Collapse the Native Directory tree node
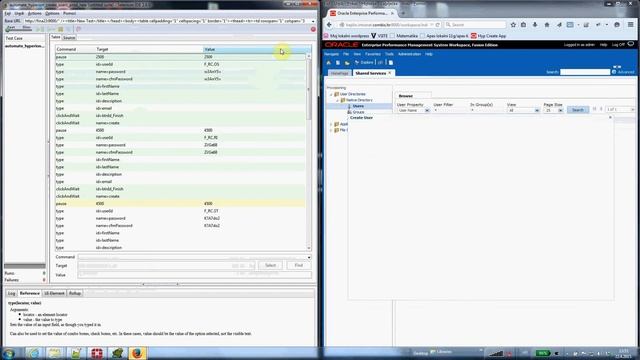Image resolution: width=640 pixels, height=360 pixels. 338,100
